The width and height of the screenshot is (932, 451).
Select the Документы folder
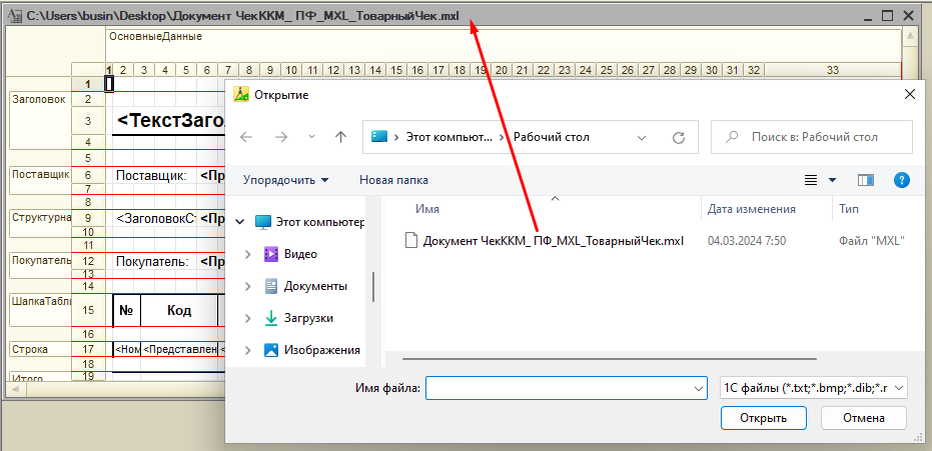[316, 286]
